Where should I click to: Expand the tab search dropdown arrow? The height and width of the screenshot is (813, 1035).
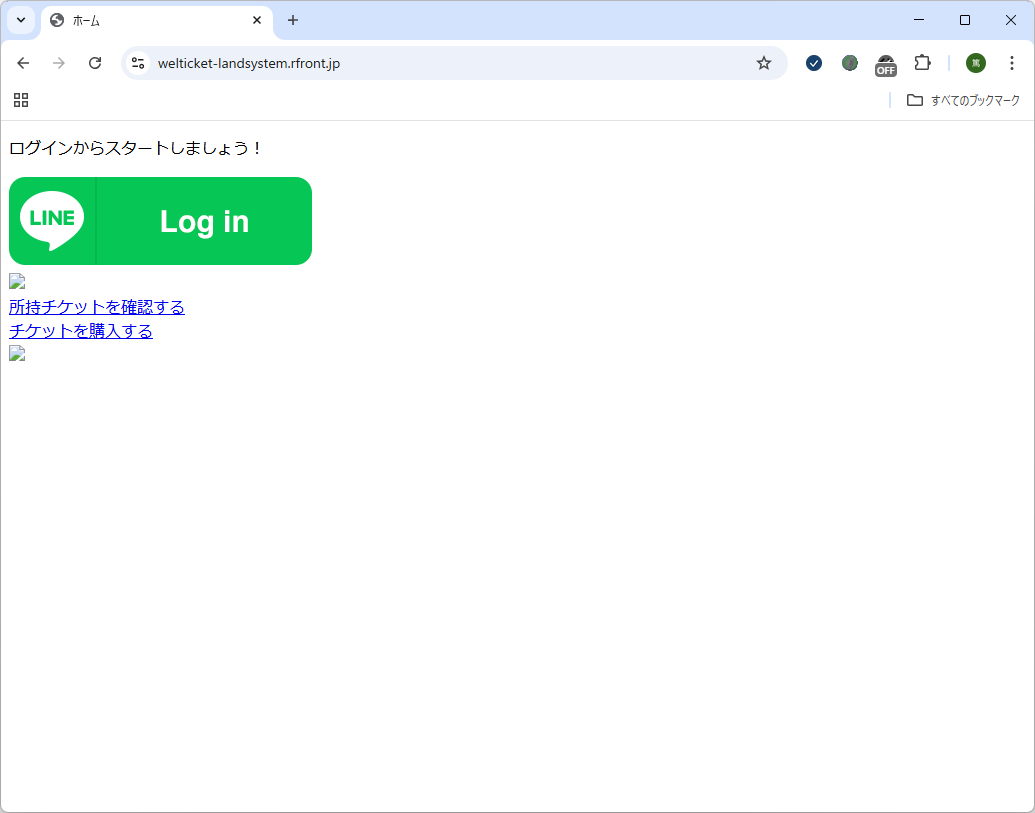point(21,20)
